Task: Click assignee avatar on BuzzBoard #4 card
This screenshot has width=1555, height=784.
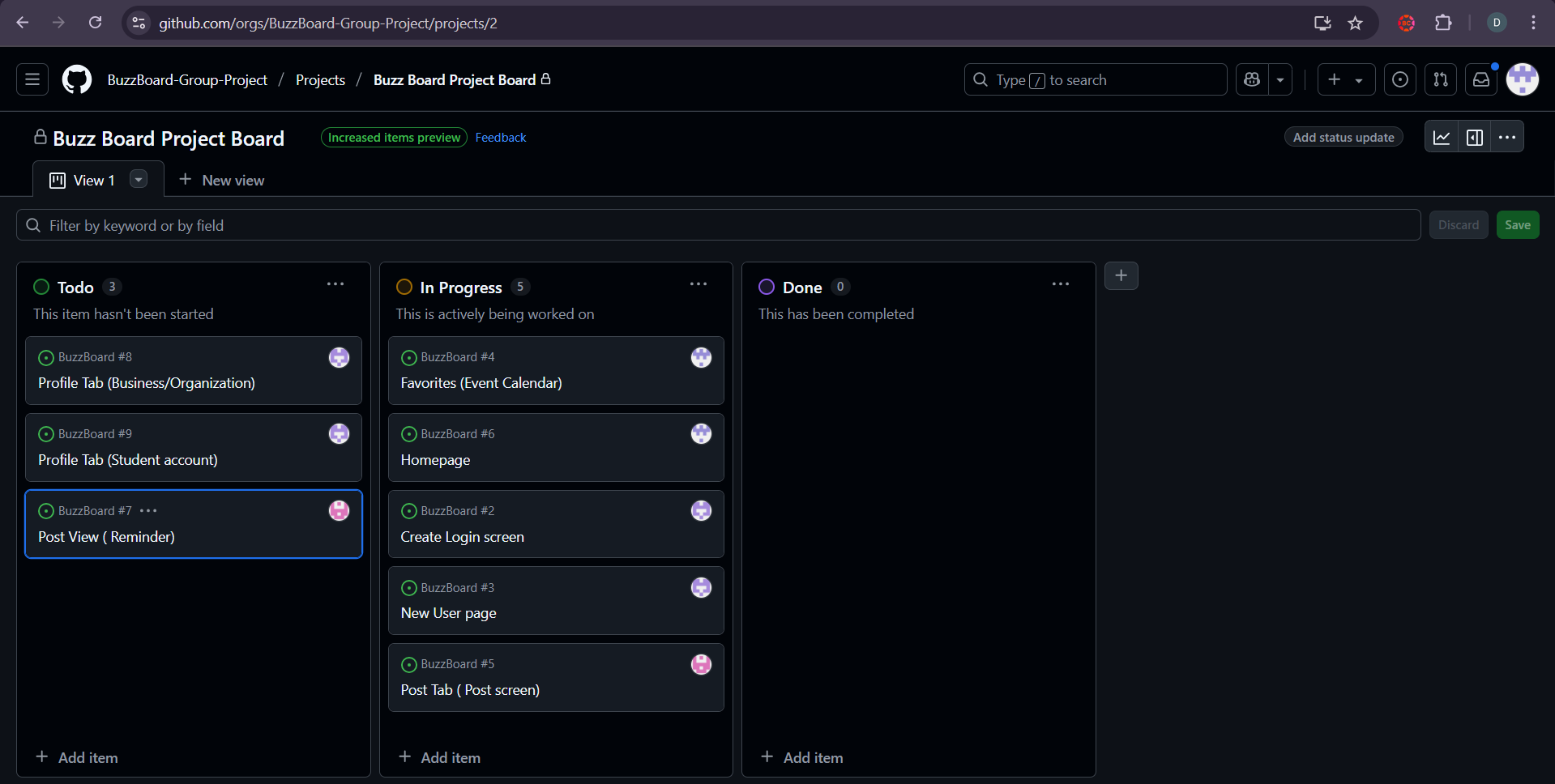Action: [701, 357]
